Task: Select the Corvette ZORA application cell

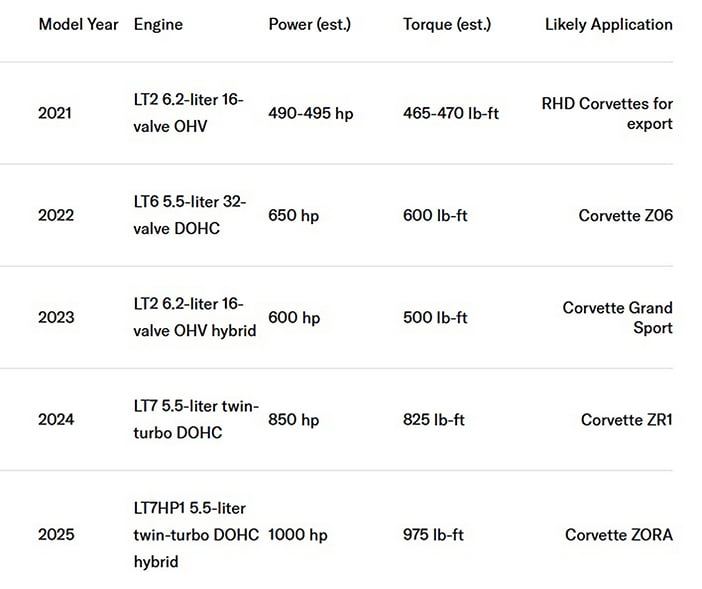Action: point(619,535)
